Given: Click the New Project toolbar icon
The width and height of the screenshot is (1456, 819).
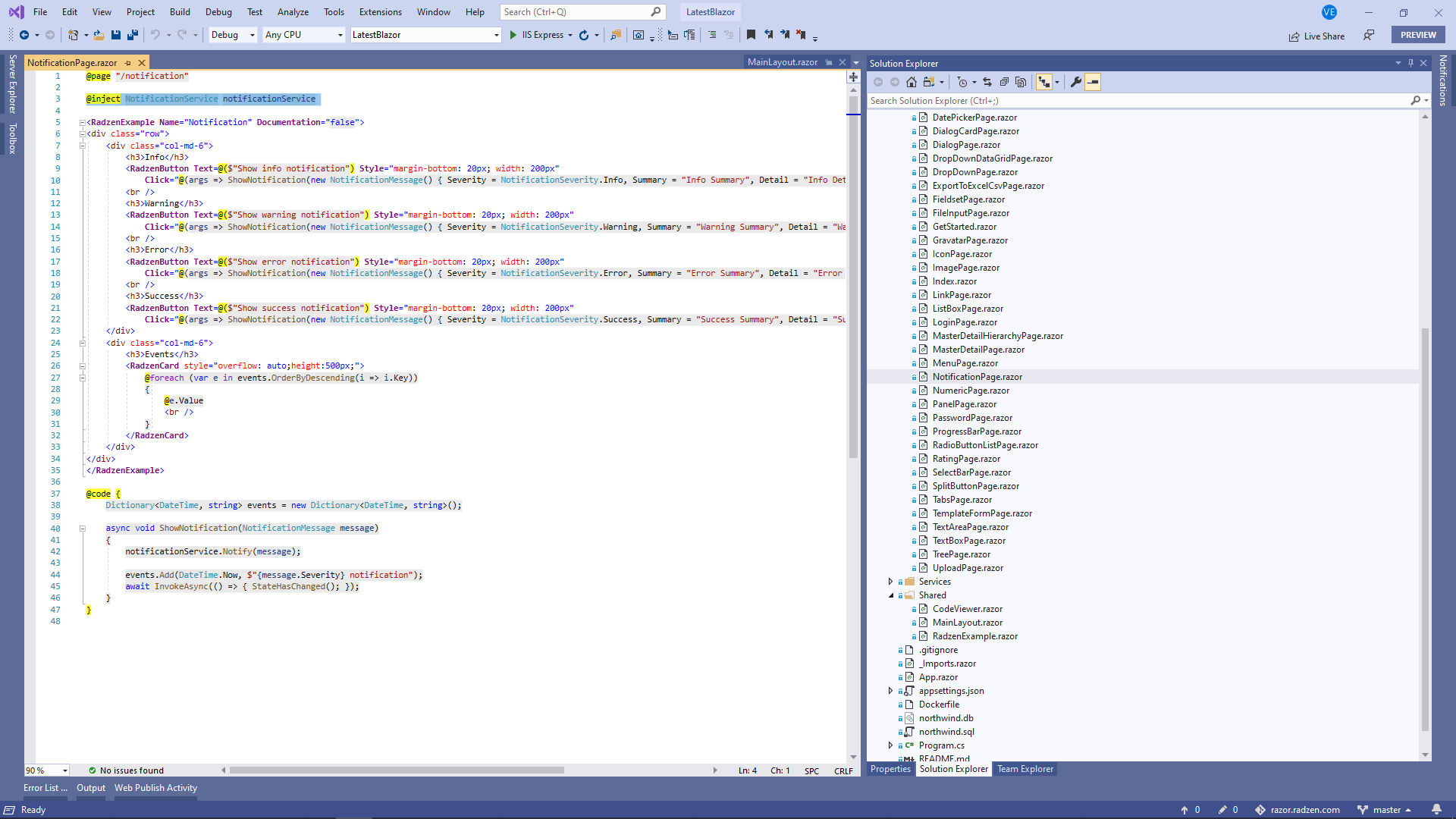Looking at the screenshot, I should click(x=73, y=35).
